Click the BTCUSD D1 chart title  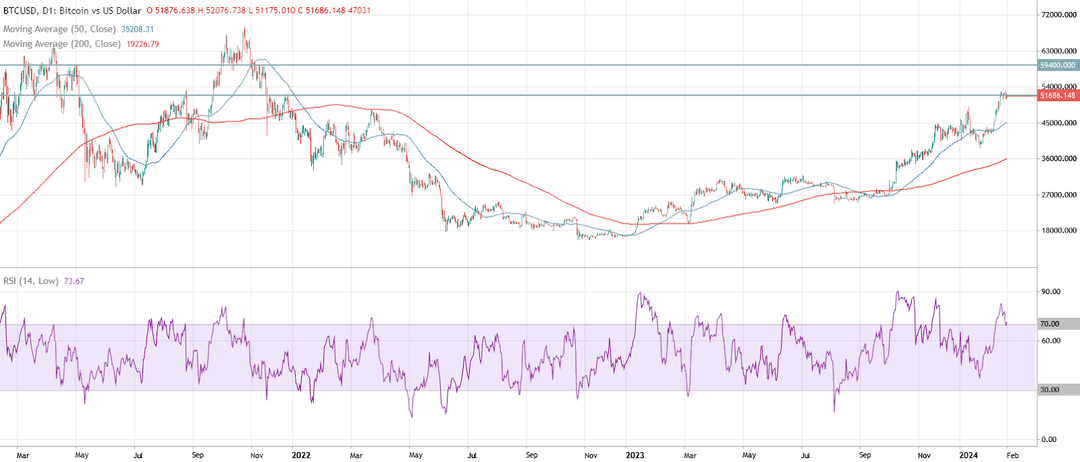70,8
